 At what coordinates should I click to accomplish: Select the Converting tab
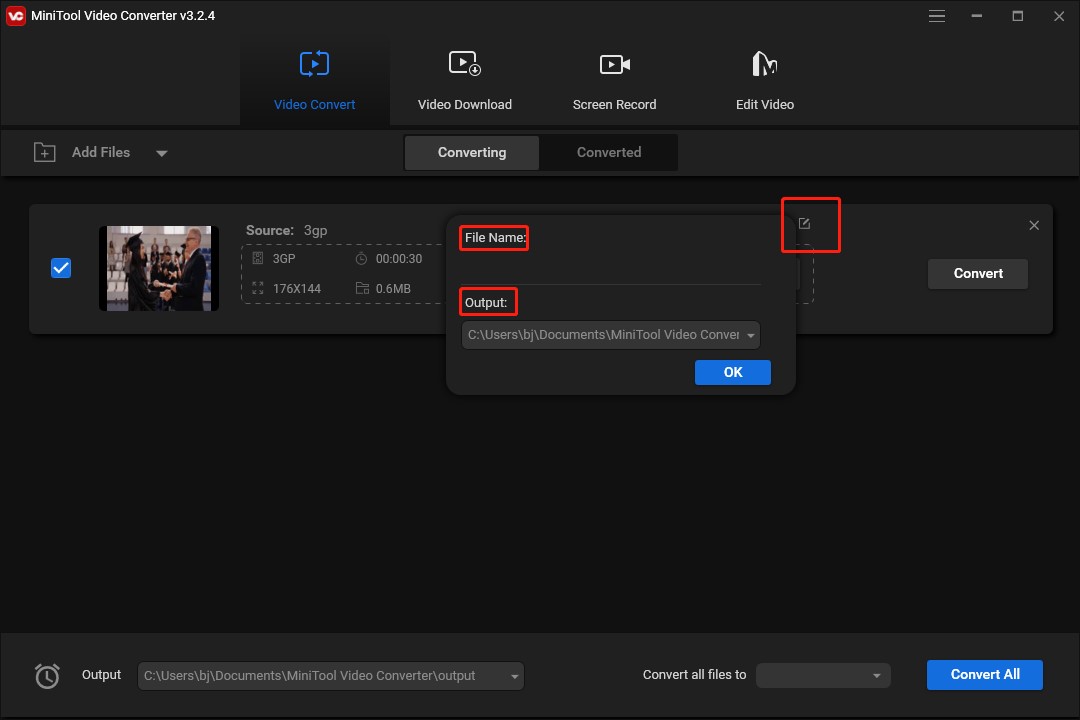click(472, 152)
